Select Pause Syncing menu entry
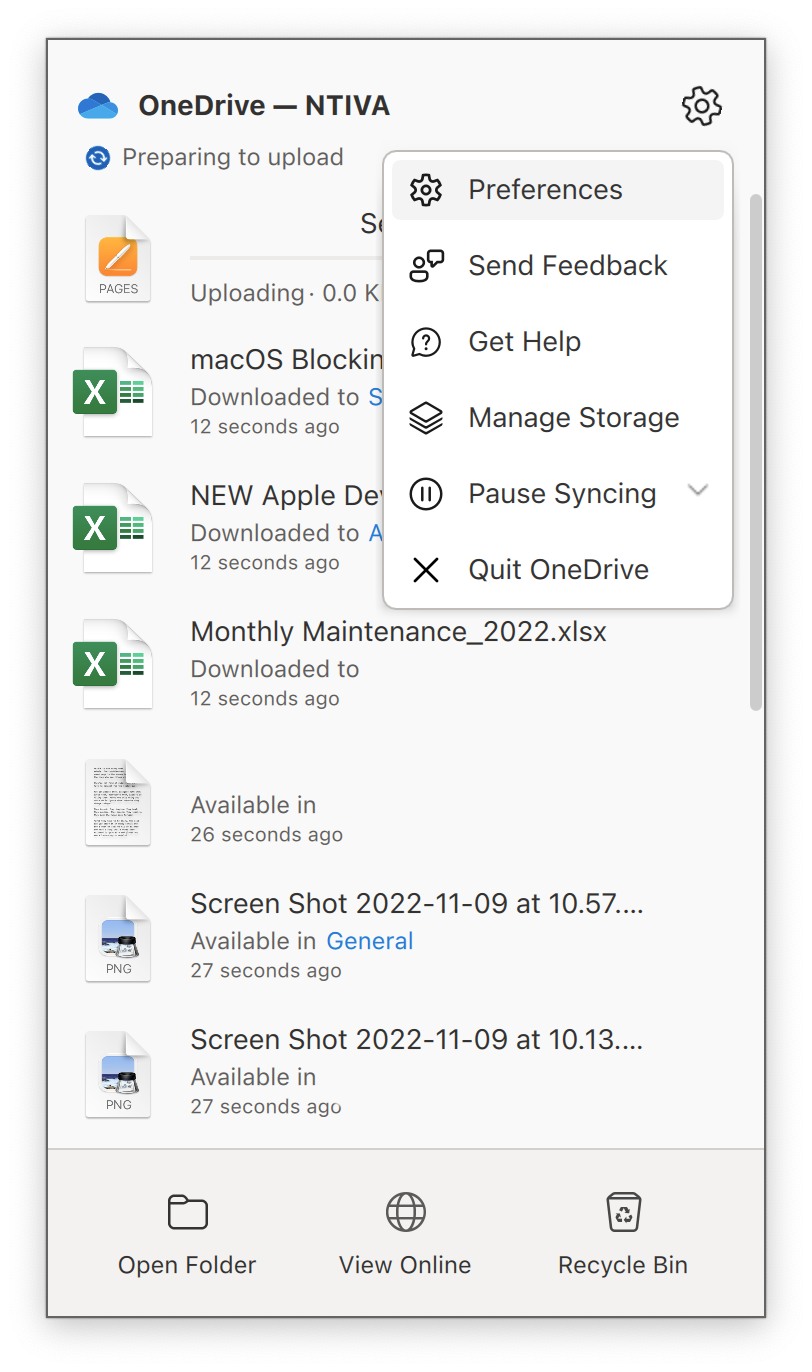812x1372 pixels. pos(558,494)
